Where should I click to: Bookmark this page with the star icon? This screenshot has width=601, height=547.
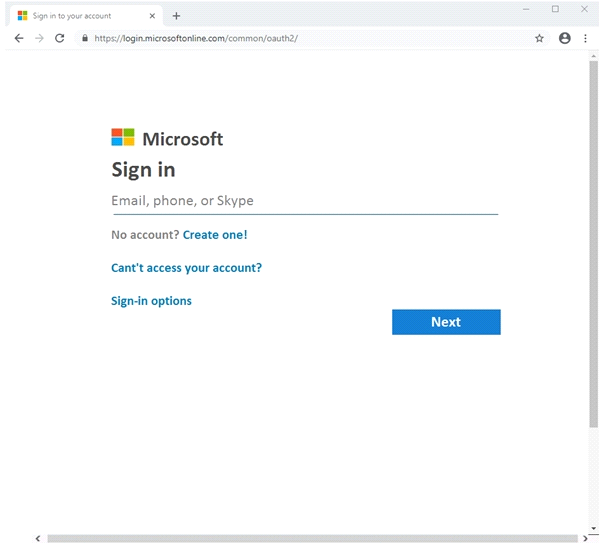[x=539, y=38]
